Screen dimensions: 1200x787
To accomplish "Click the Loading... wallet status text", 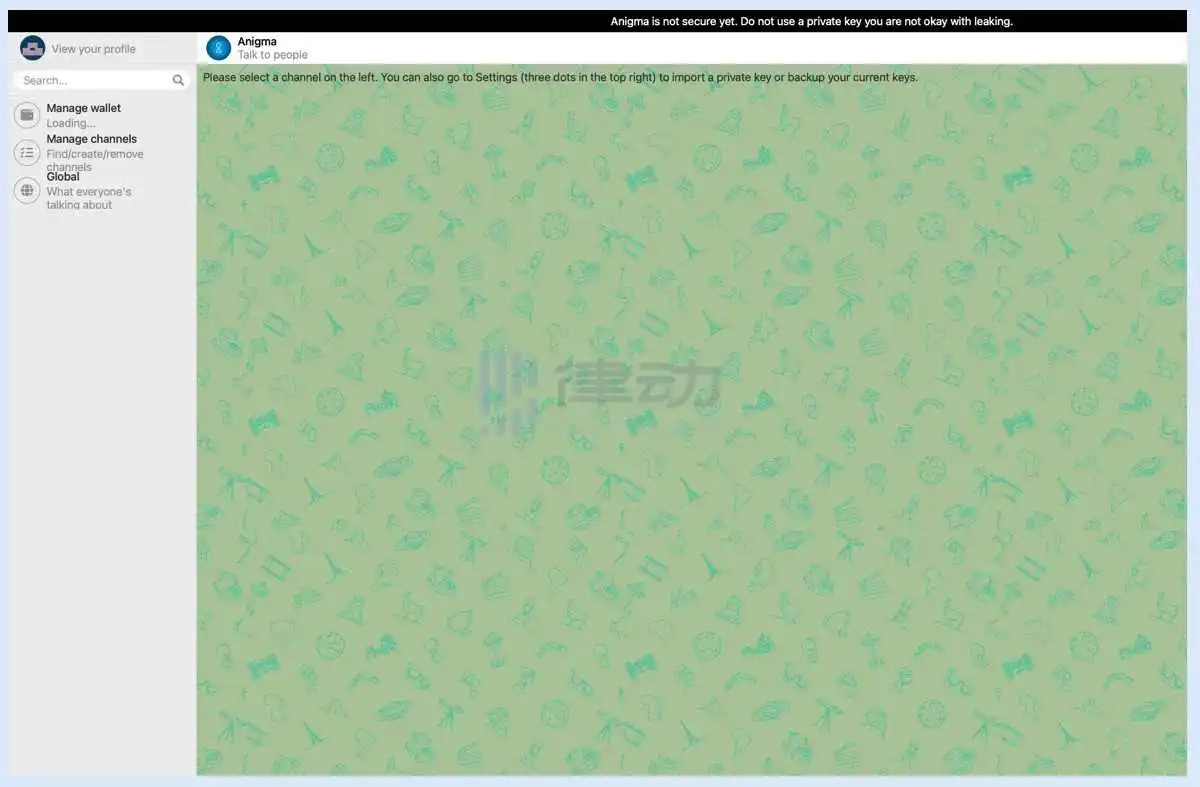I will [x=71, y=123].
